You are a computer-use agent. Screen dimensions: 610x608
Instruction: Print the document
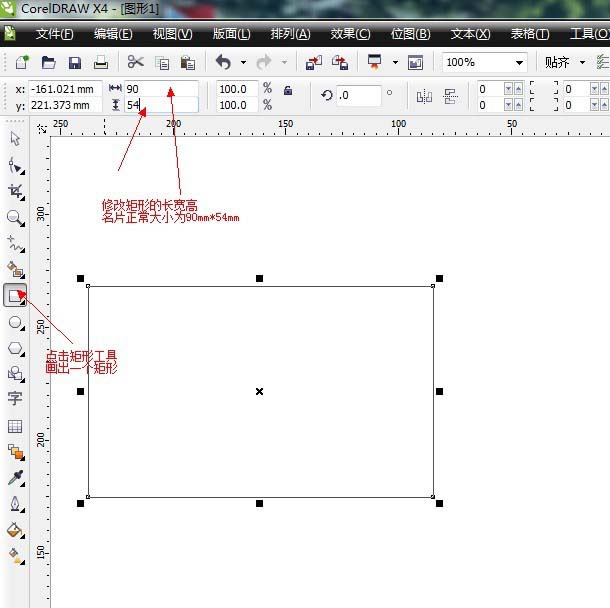click(101, 62)
